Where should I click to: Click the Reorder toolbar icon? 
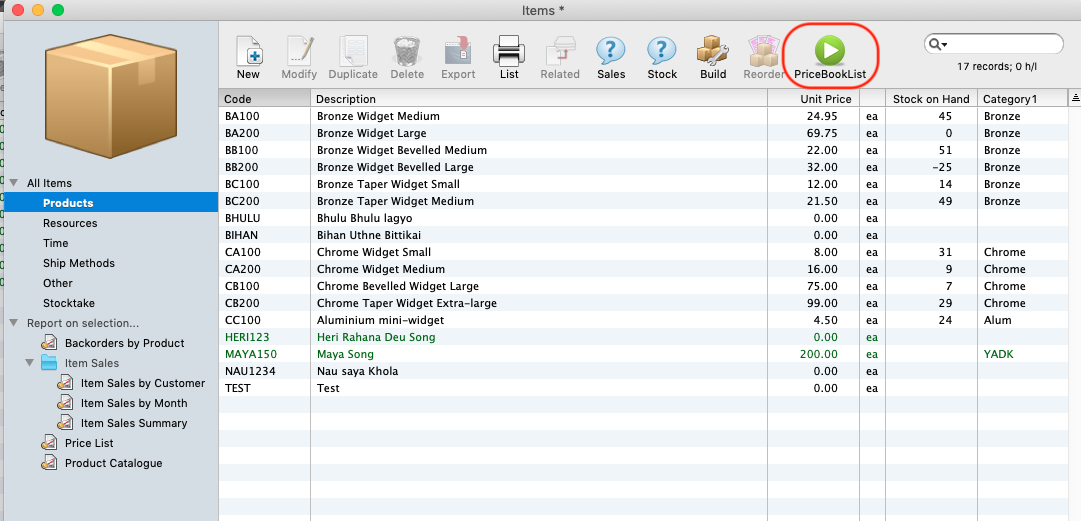[764, 51]
